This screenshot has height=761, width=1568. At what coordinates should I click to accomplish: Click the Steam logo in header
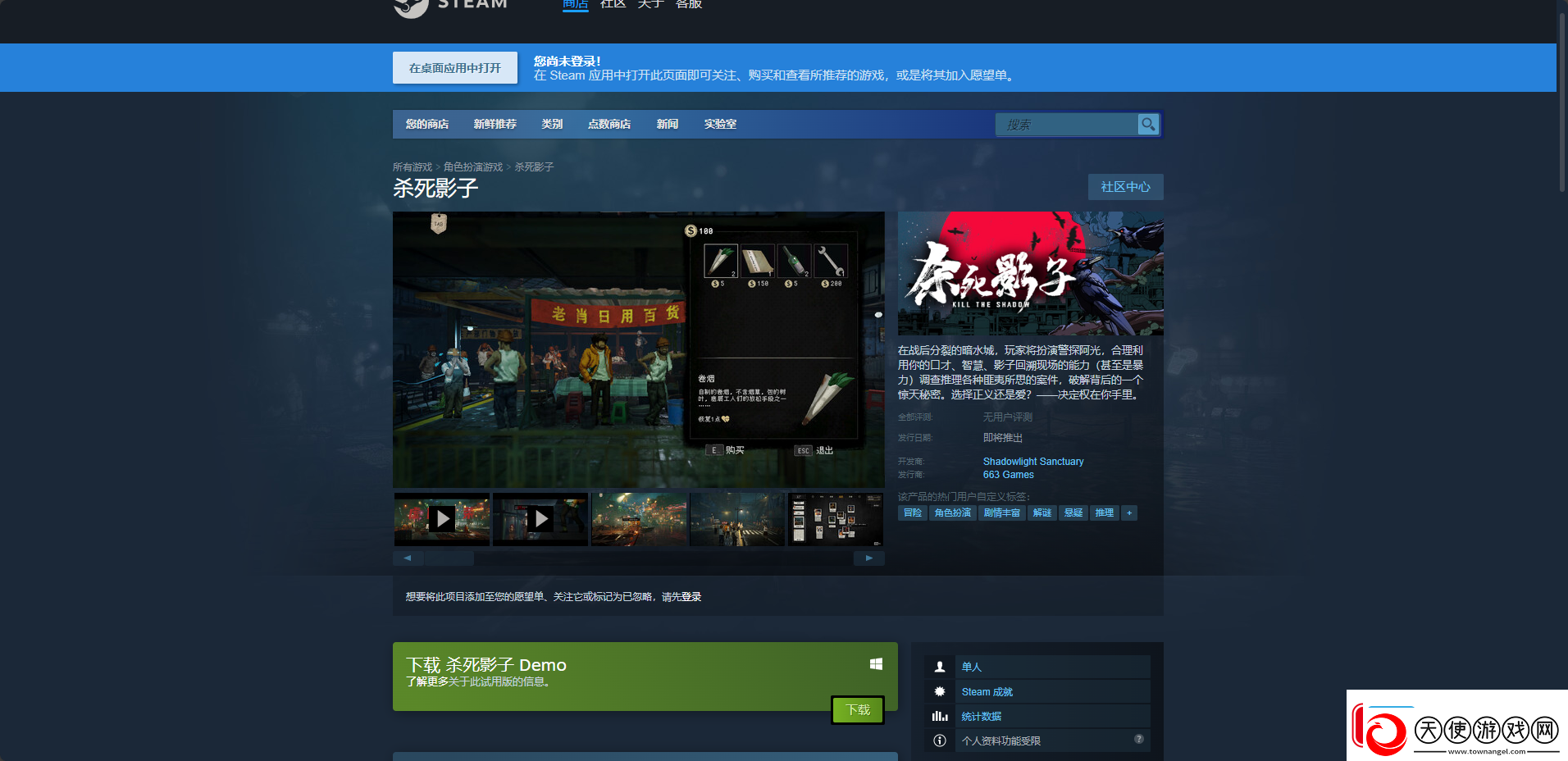point(451,7)
